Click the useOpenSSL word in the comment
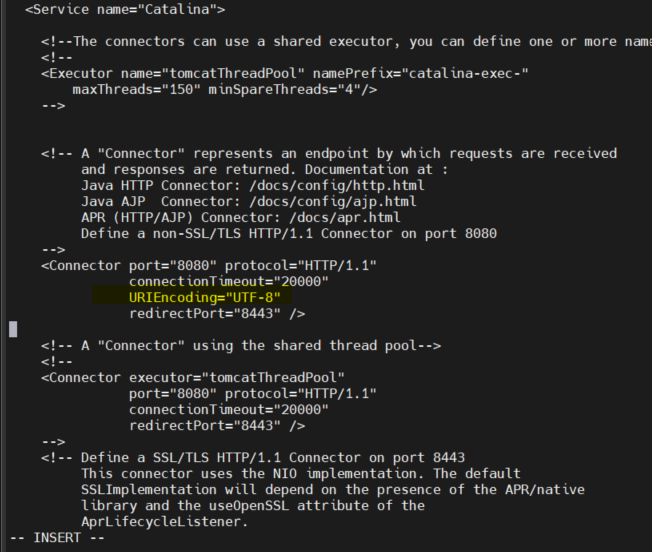This screenshot has width=652, height=552. click(x=249, y=506)
